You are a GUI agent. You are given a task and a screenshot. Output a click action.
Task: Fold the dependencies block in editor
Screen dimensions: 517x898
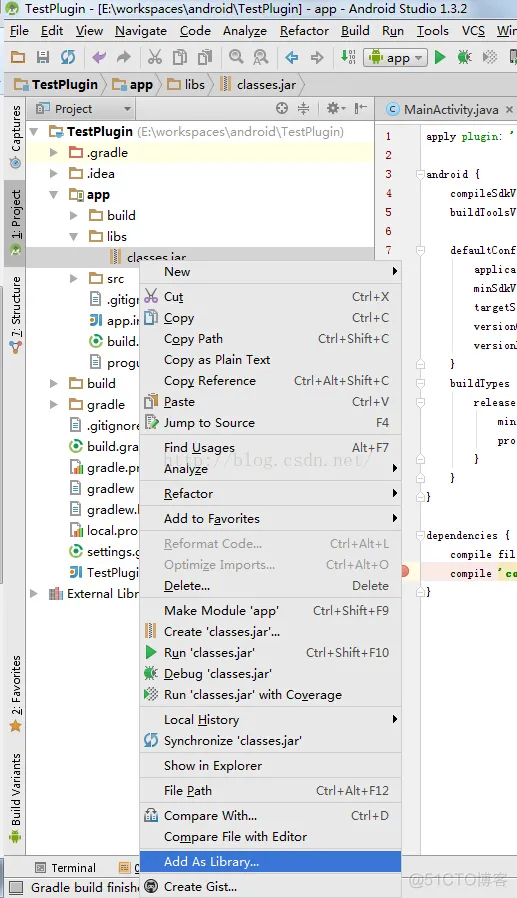(421, 535)
